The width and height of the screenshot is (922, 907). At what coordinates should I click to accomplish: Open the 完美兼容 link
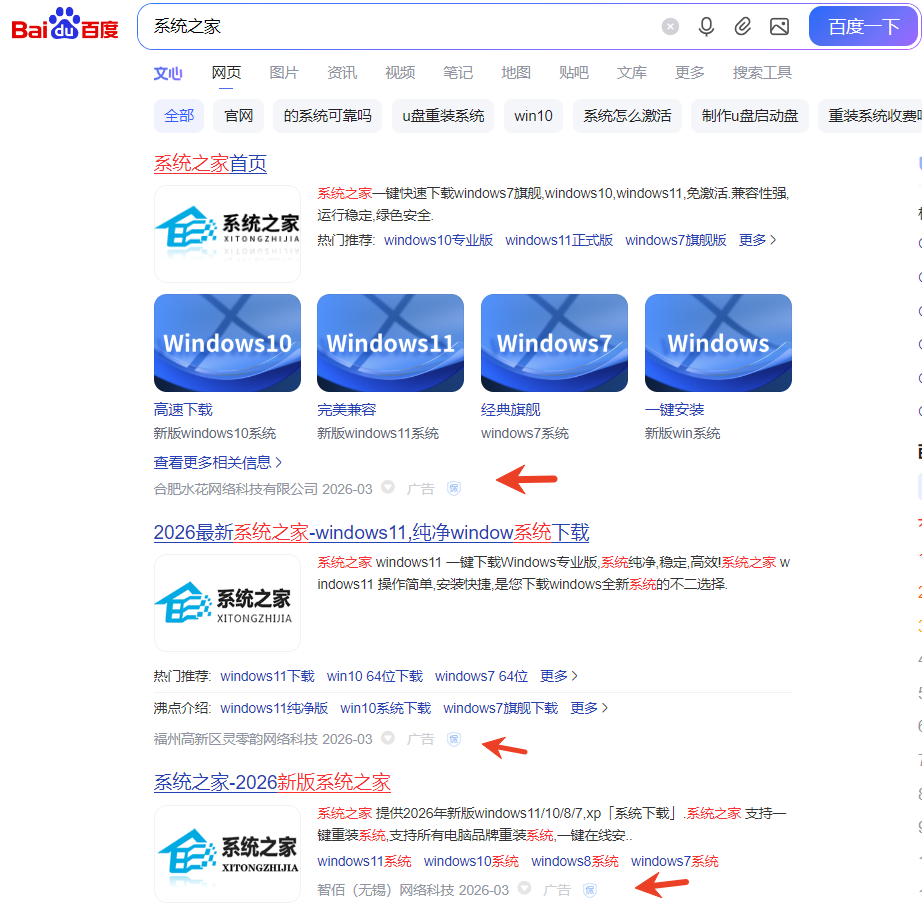(x=346, y=409)
